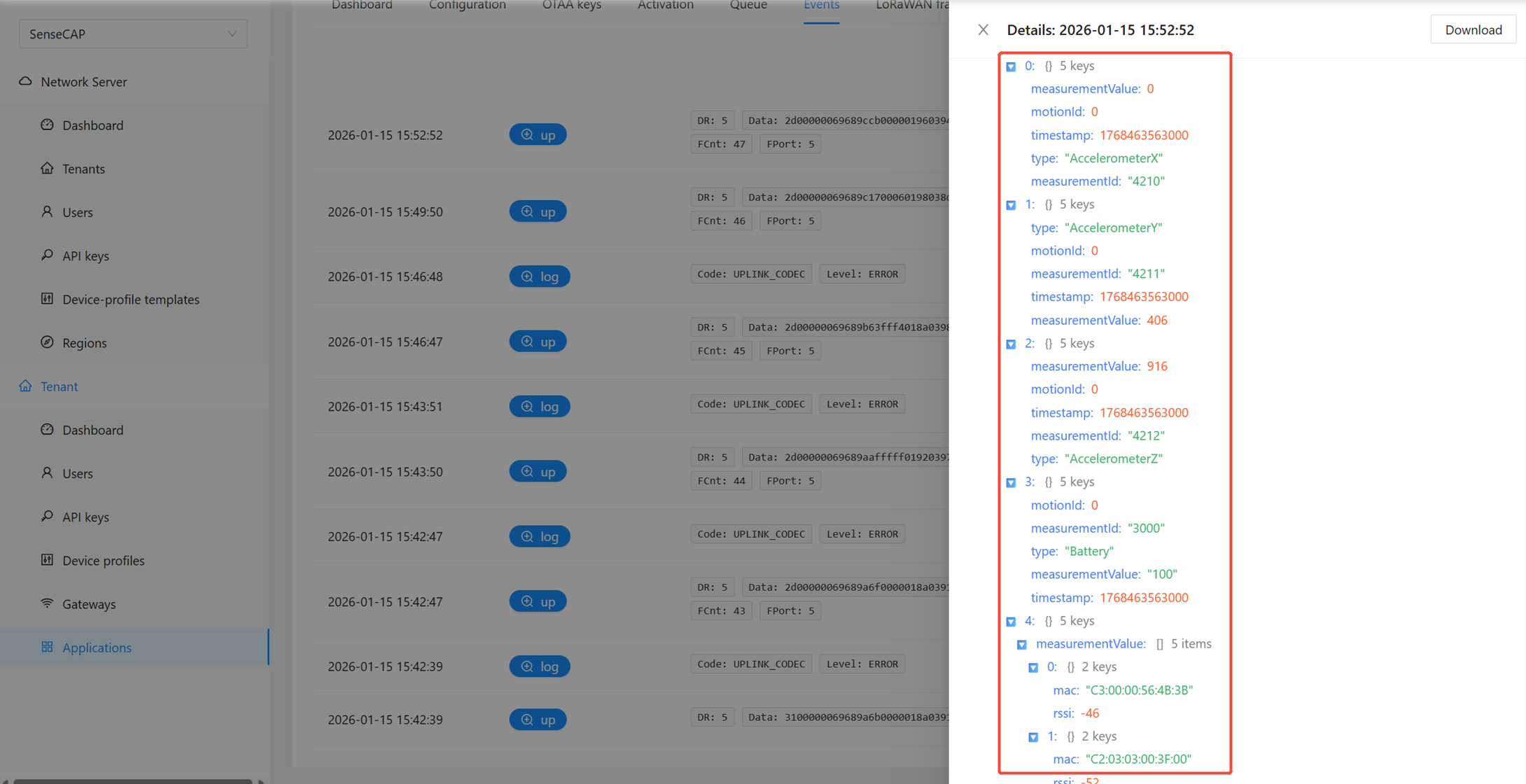Open the log event at 15:46:48
This screenshot has height=784, width=1526.
539,276
